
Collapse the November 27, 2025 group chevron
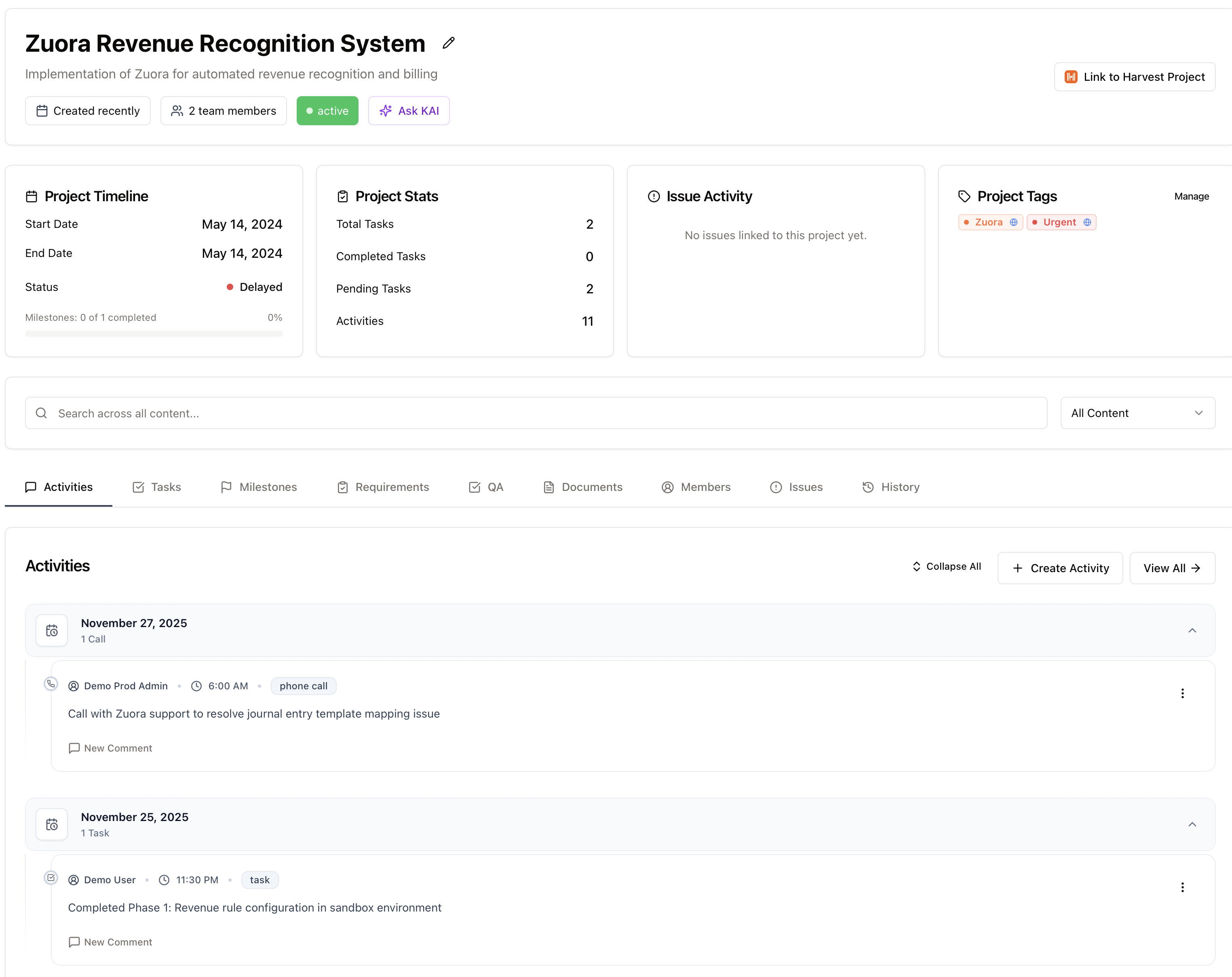(x=1192, y=630)
